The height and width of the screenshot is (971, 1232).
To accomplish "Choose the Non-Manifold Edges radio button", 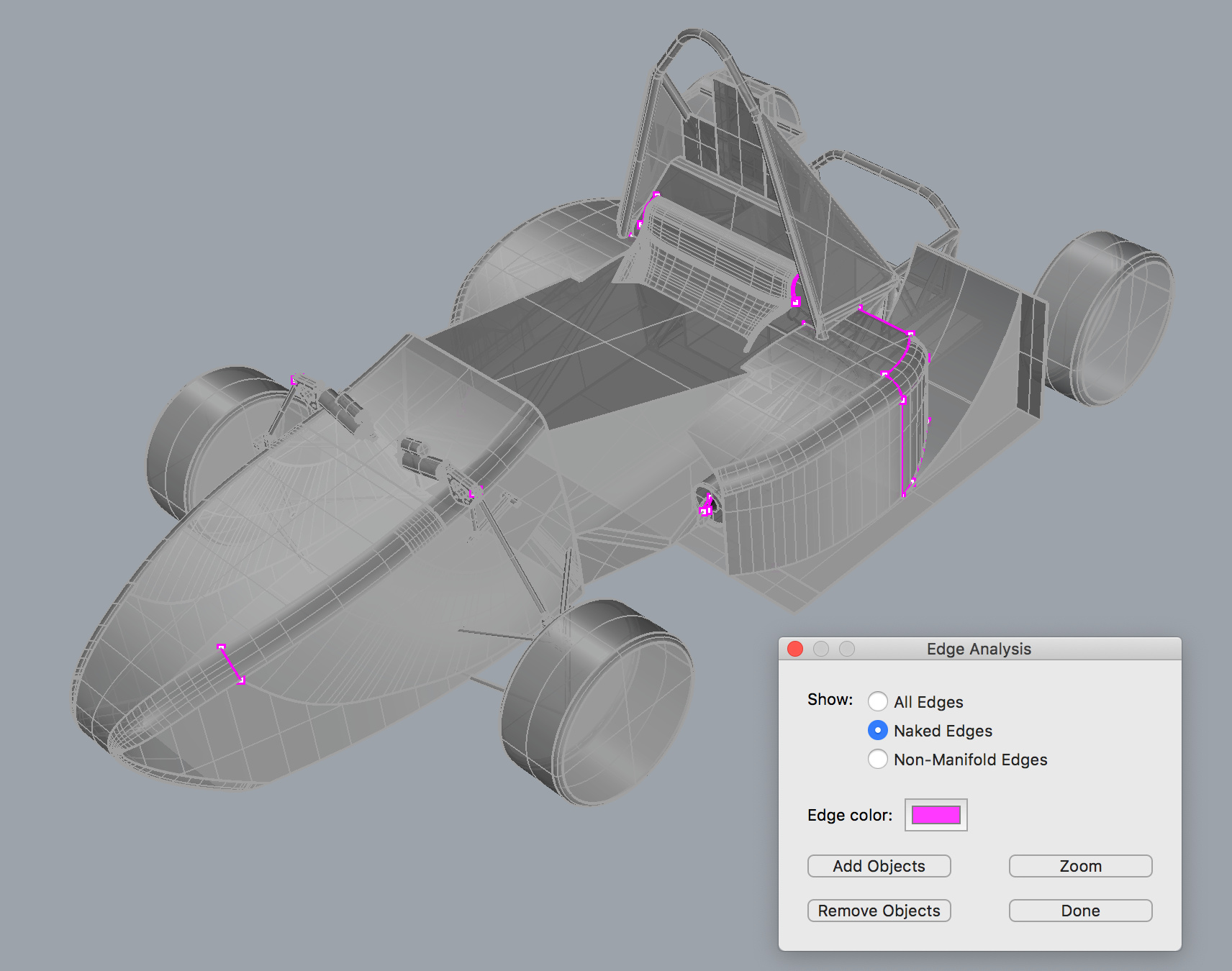I will [877, 759].
